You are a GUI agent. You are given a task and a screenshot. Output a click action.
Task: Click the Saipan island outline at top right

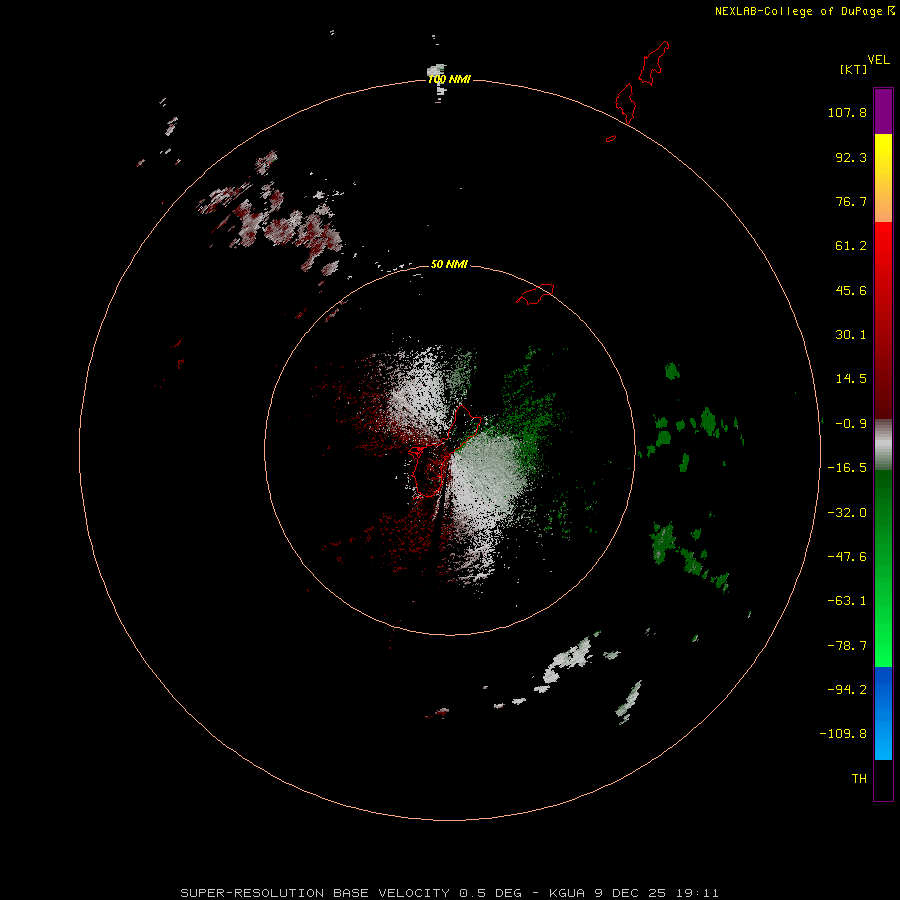click(654, 63)
